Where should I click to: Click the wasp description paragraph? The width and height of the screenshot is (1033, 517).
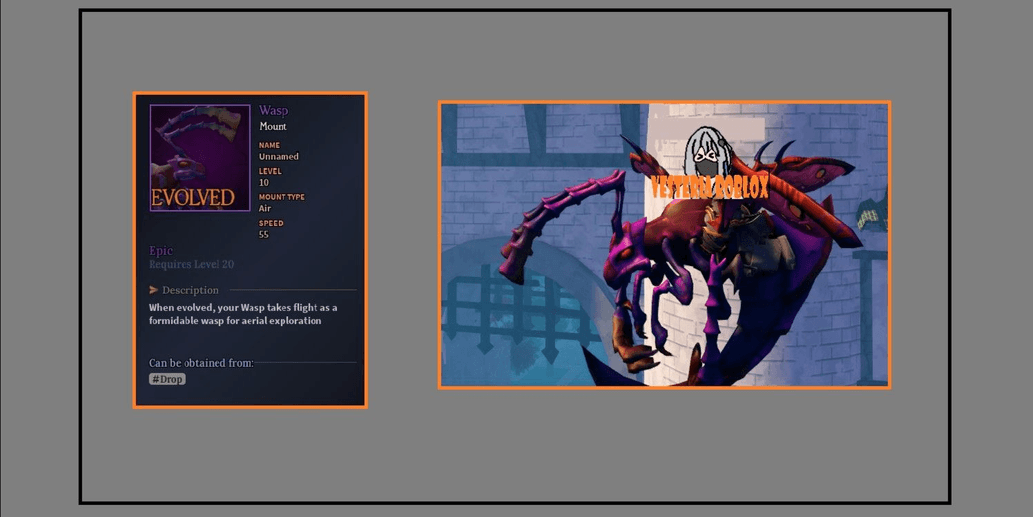point(240,314)
